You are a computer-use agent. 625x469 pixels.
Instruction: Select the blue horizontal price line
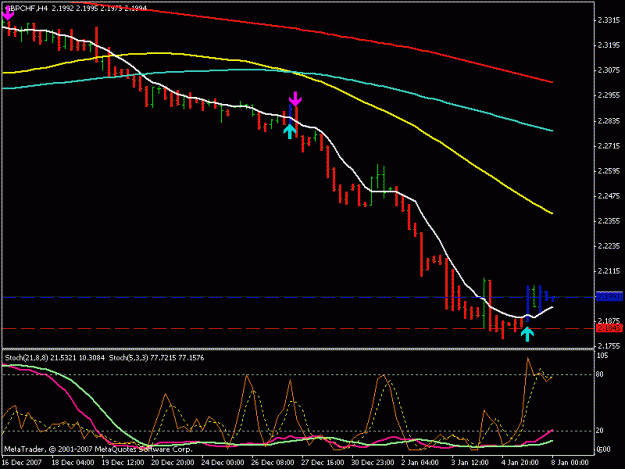298,297
